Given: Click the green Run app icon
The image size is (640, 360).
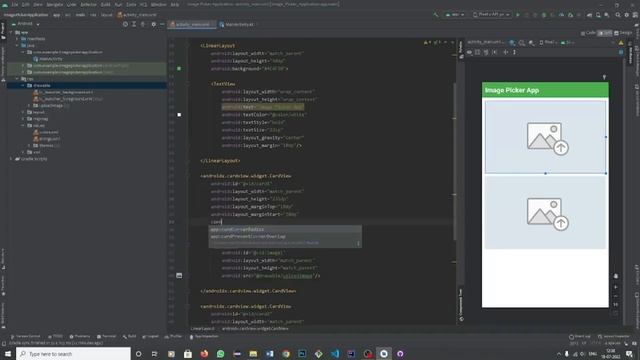Looking at the screenshot, I should tap(518, 15).
